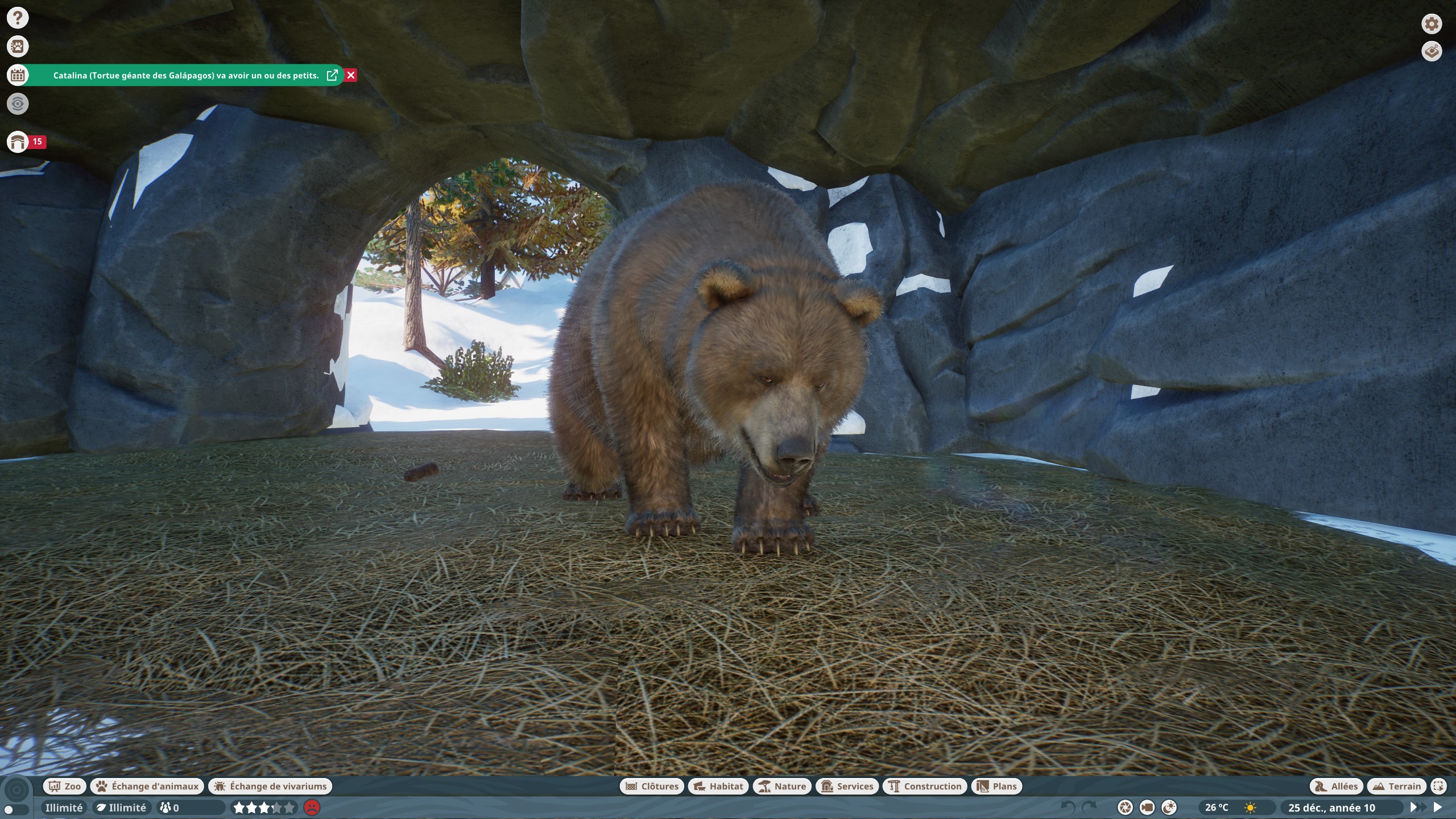Open the Zoo management tab
Screen dimensions: 1456x819
[65, 786]
